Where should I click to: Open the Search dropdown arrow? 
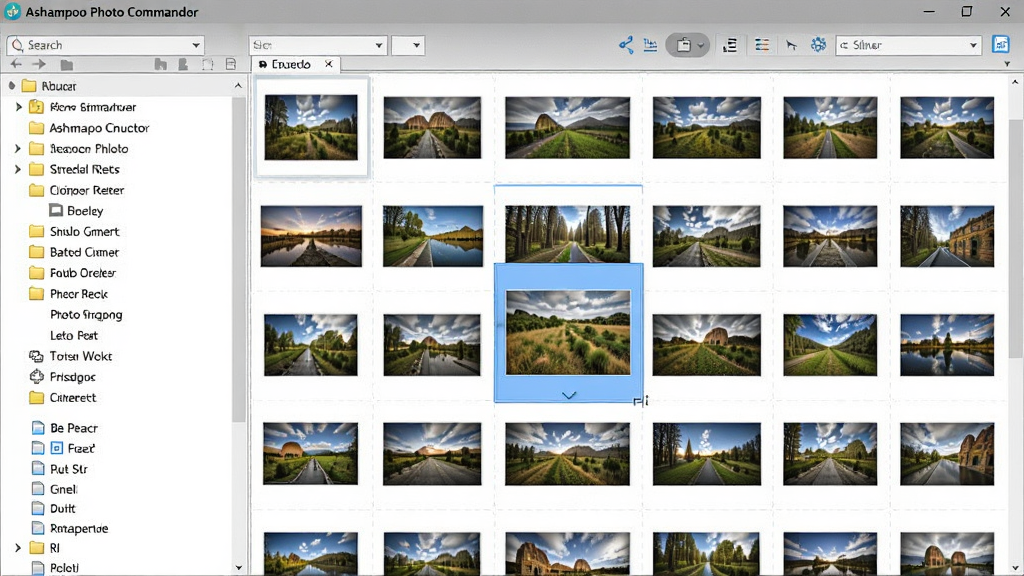tap(196, 45)
